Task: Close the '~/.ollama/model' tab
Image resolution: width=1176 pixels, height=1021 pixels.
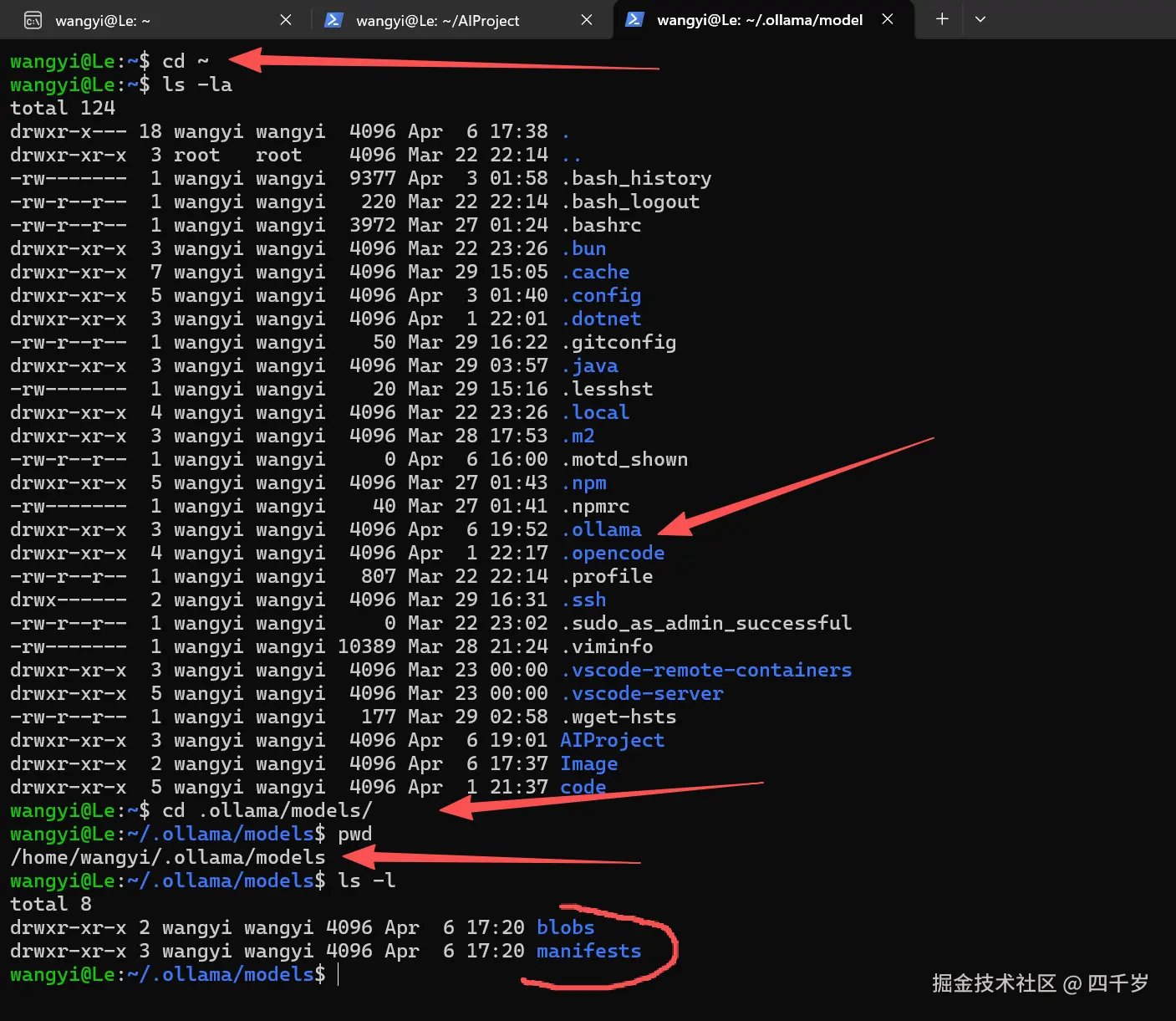Action: point(888,19)
